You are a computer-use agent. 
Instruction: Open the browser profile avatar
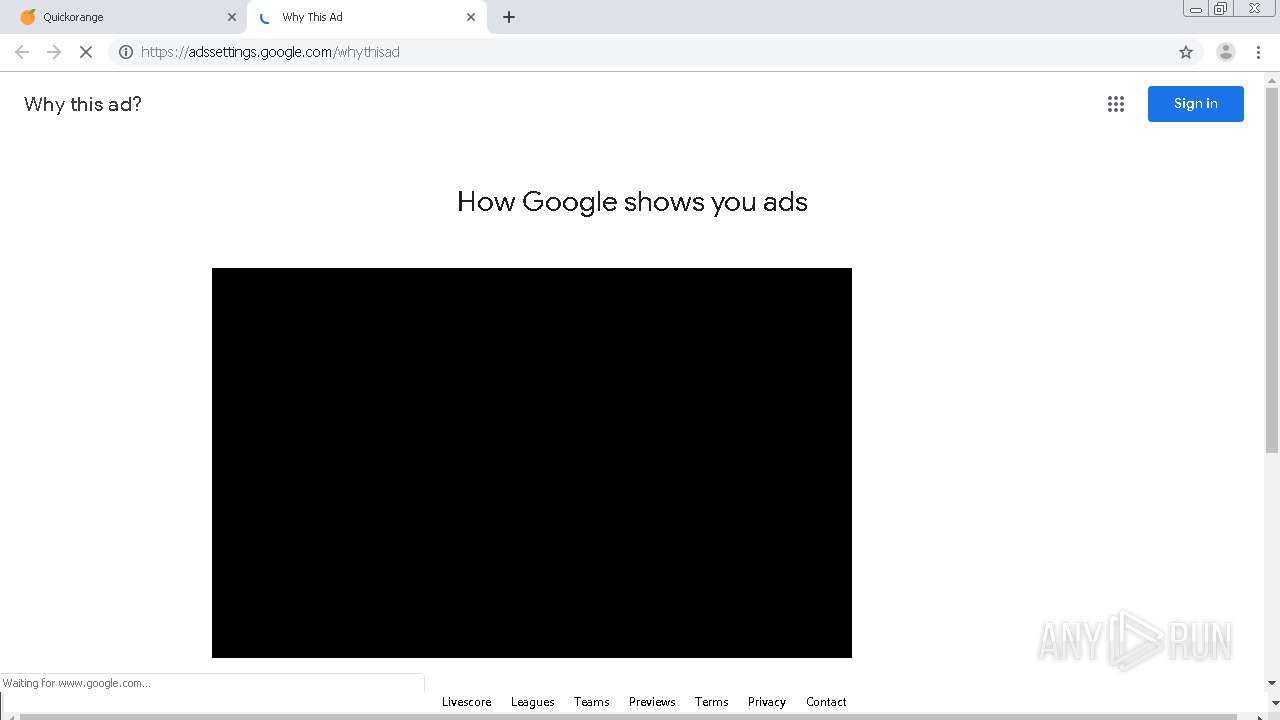point(1226,52)
